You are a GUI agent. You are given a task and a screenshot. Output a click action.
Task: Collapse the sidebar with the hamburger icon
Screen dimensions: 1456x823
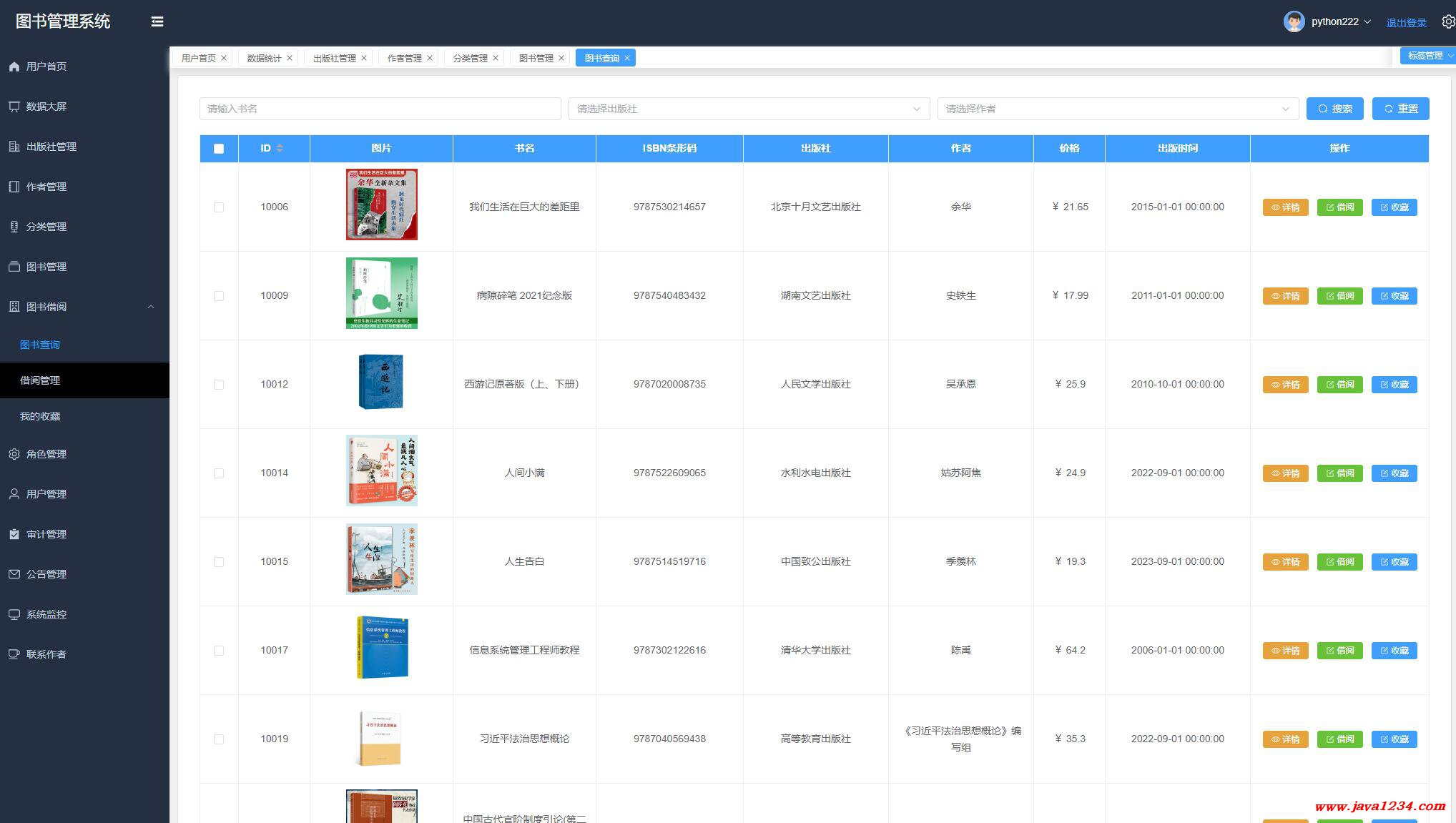click(x=157, y=21)
